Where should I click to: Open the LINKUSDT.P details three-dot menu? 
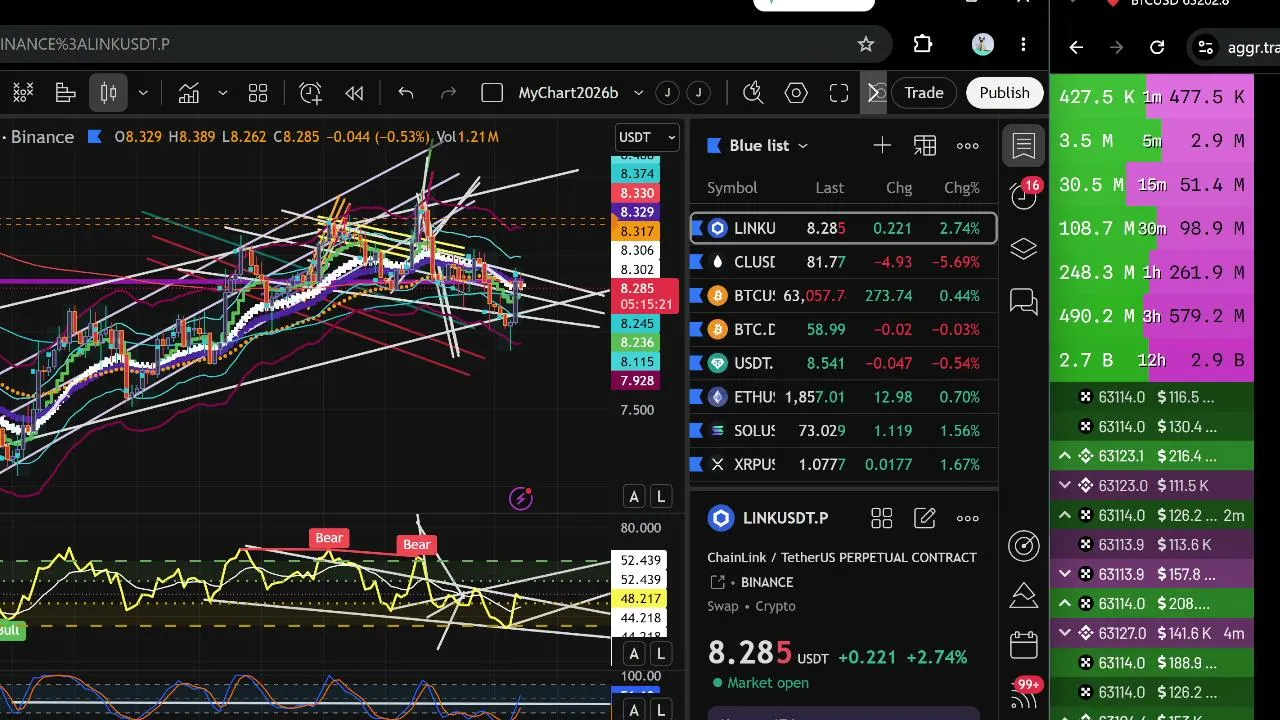click(x=968, y=518)
